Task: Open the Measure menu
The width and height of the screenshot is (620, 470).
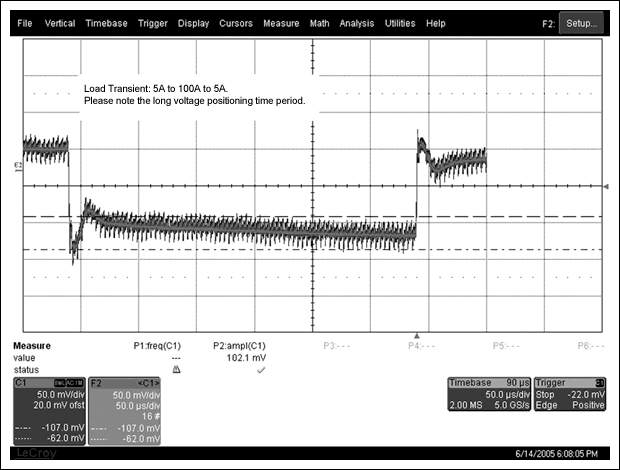Action: 281,23
